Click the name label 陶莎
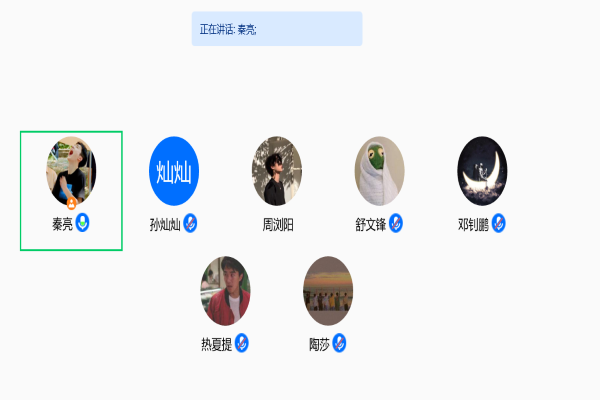Viewport: 600px width, 400px height. [x=320, y=344]
